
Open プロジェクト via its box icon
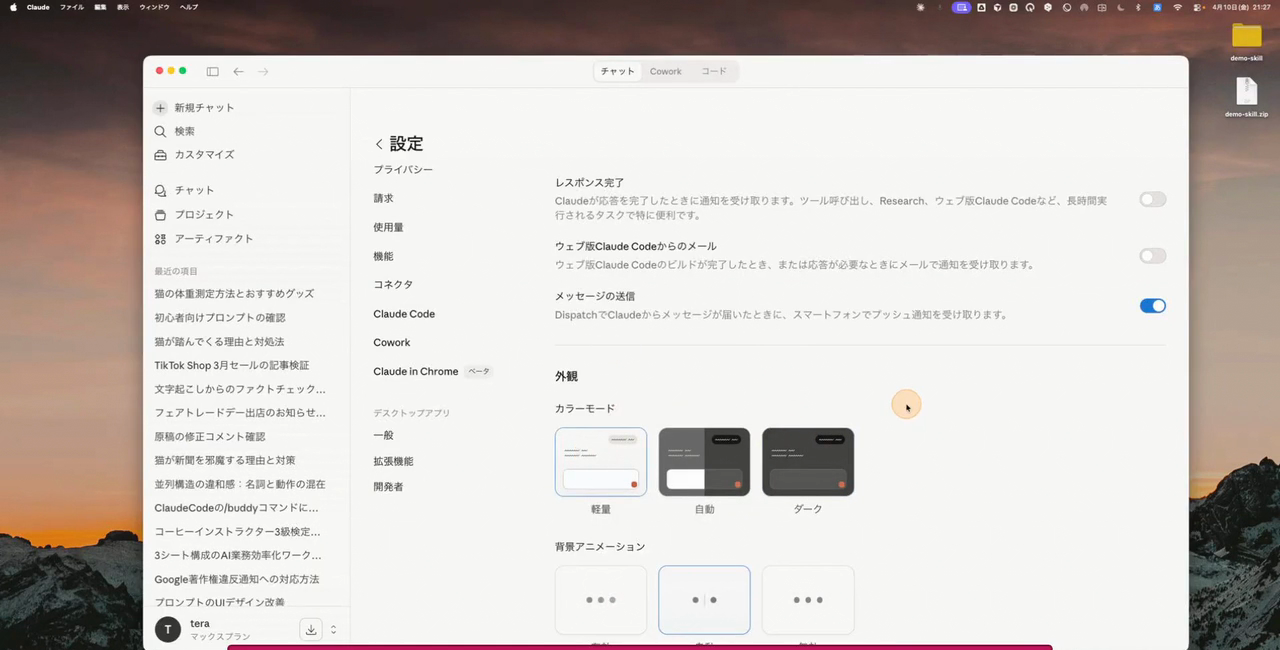point(160,214)
